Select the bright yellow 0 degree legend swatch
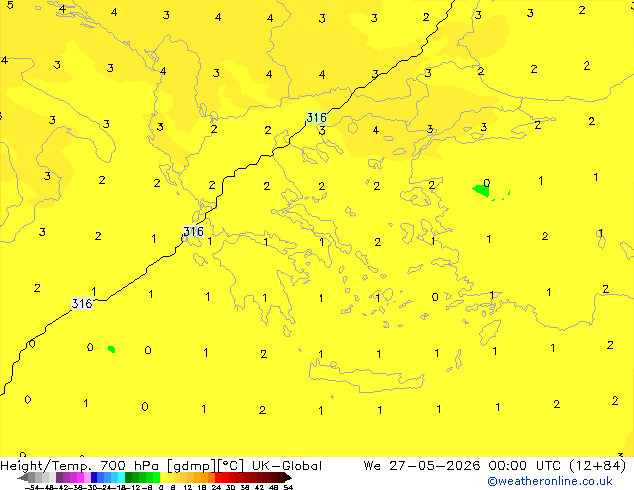This screenshot has width=634, height=490. pos(163,477)
